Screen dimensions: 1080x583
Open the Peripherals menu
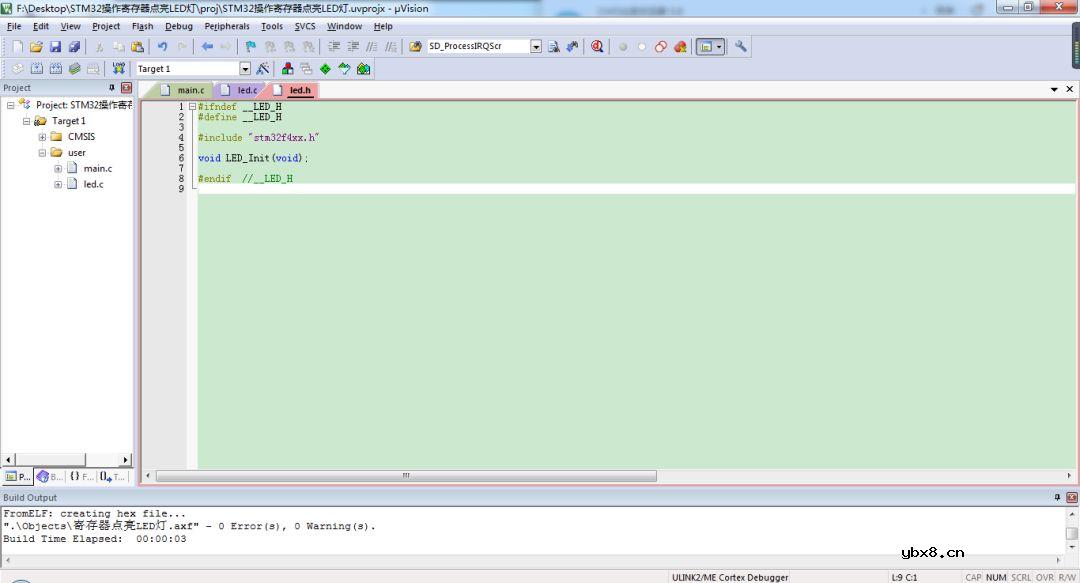(227, 26)
